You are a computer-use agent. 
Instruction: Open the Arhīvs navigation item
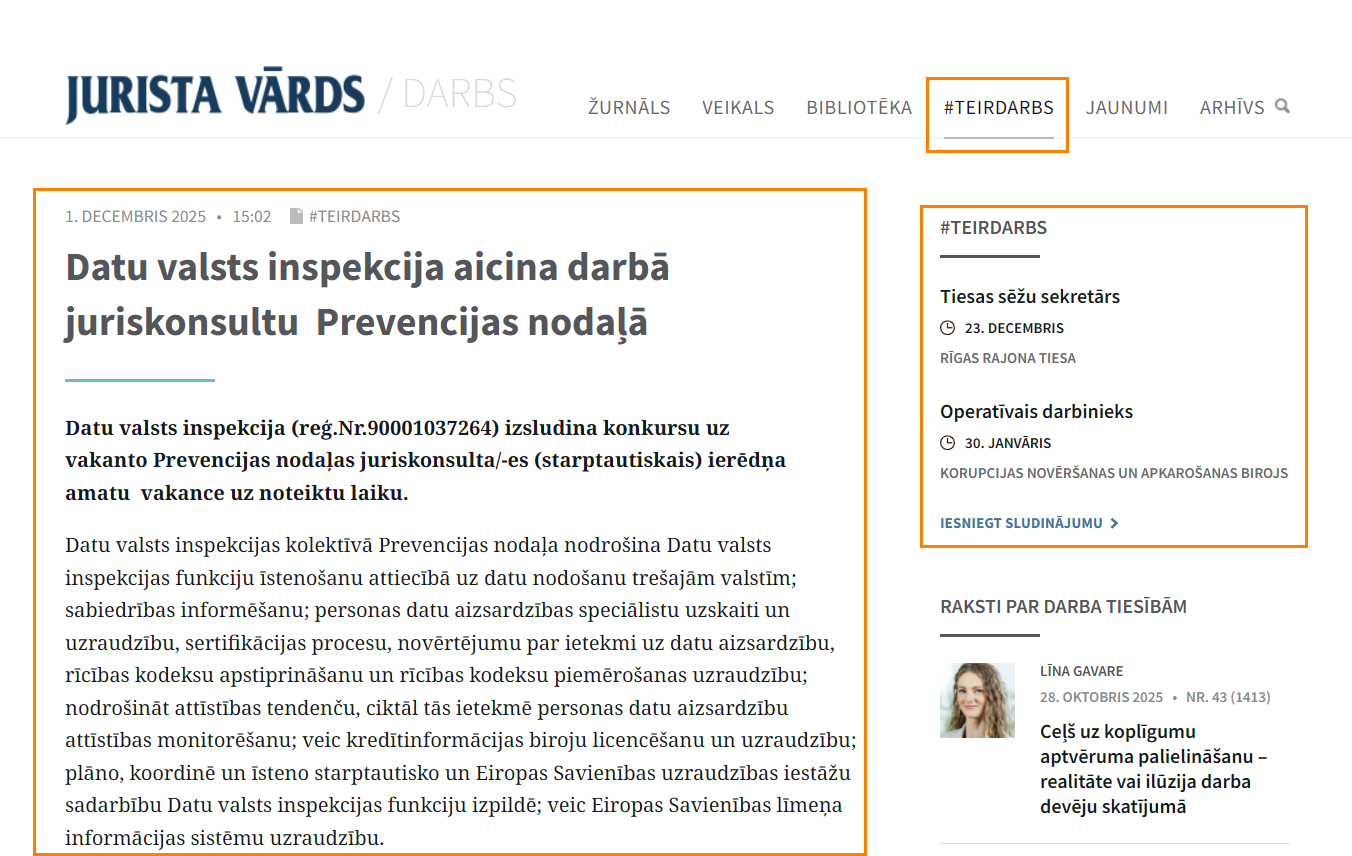point(1232,107)
